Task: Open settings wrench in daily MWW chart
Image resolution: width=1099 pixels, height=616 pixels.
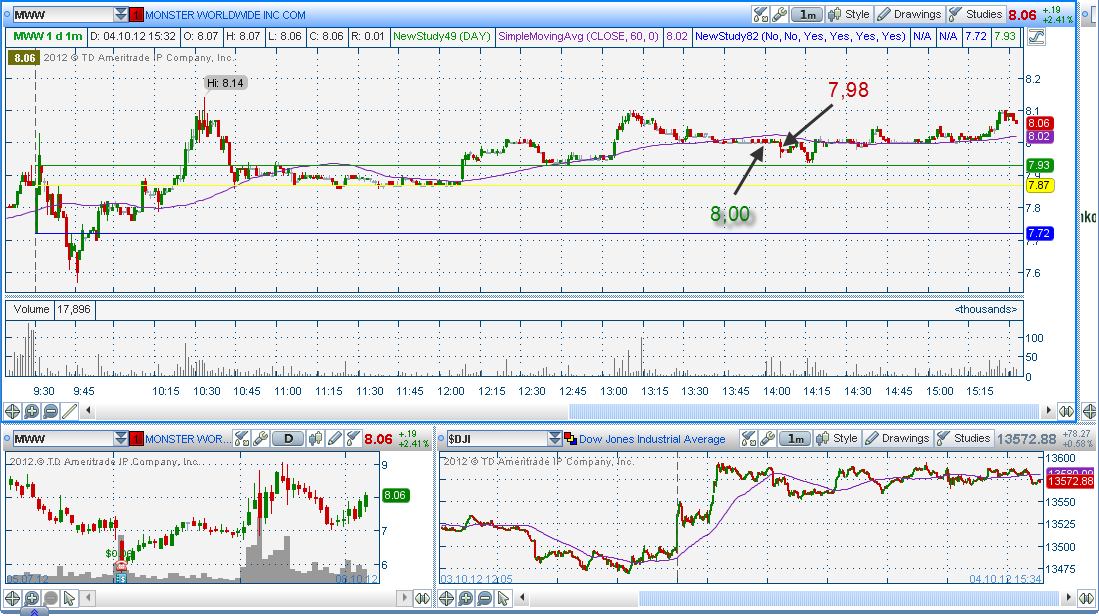Action: coord(261,439)
